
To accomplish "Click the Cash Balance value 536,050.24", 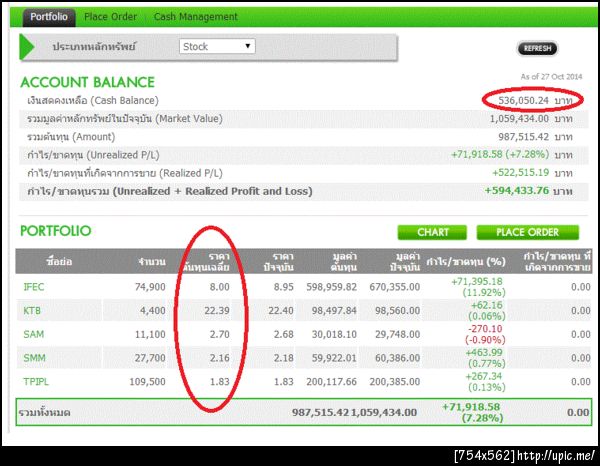I will tap(523, 100).
